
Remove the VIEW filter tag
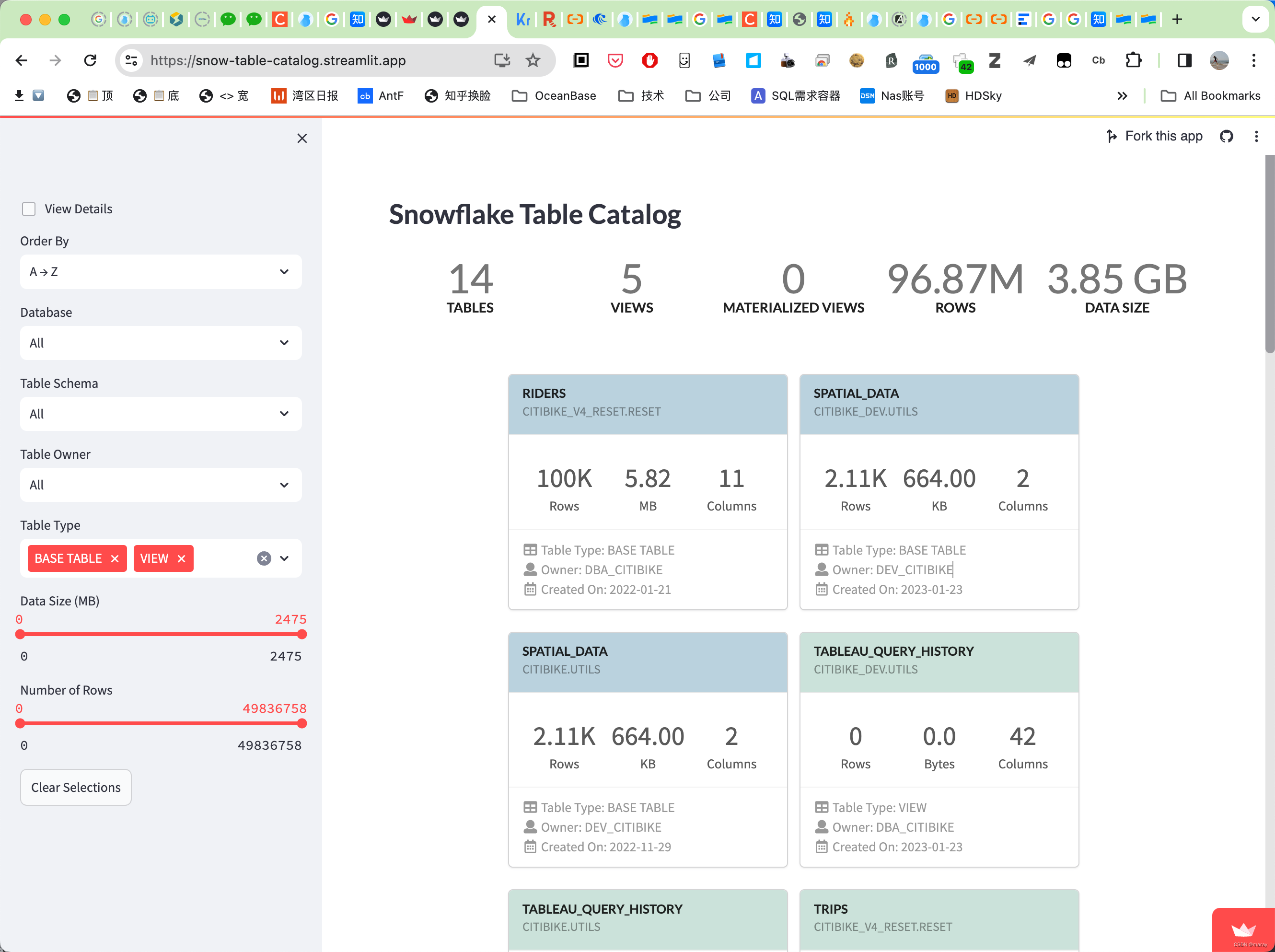pyautogui.click(x=182, y=558)
